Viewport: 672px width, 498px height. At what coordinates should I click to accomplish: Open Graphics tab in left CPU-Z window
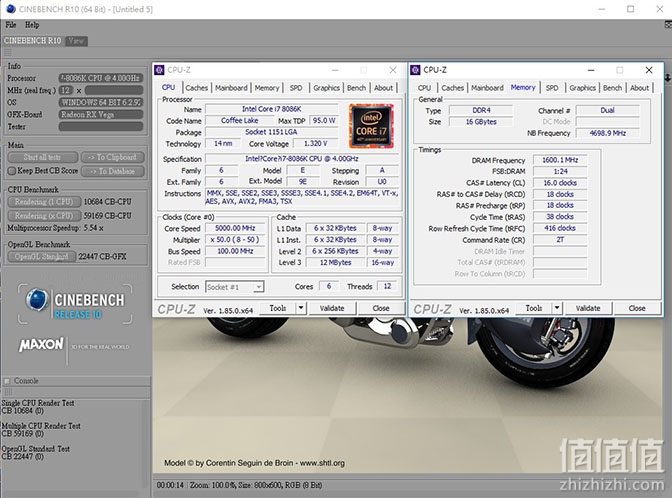pos(326,88)
